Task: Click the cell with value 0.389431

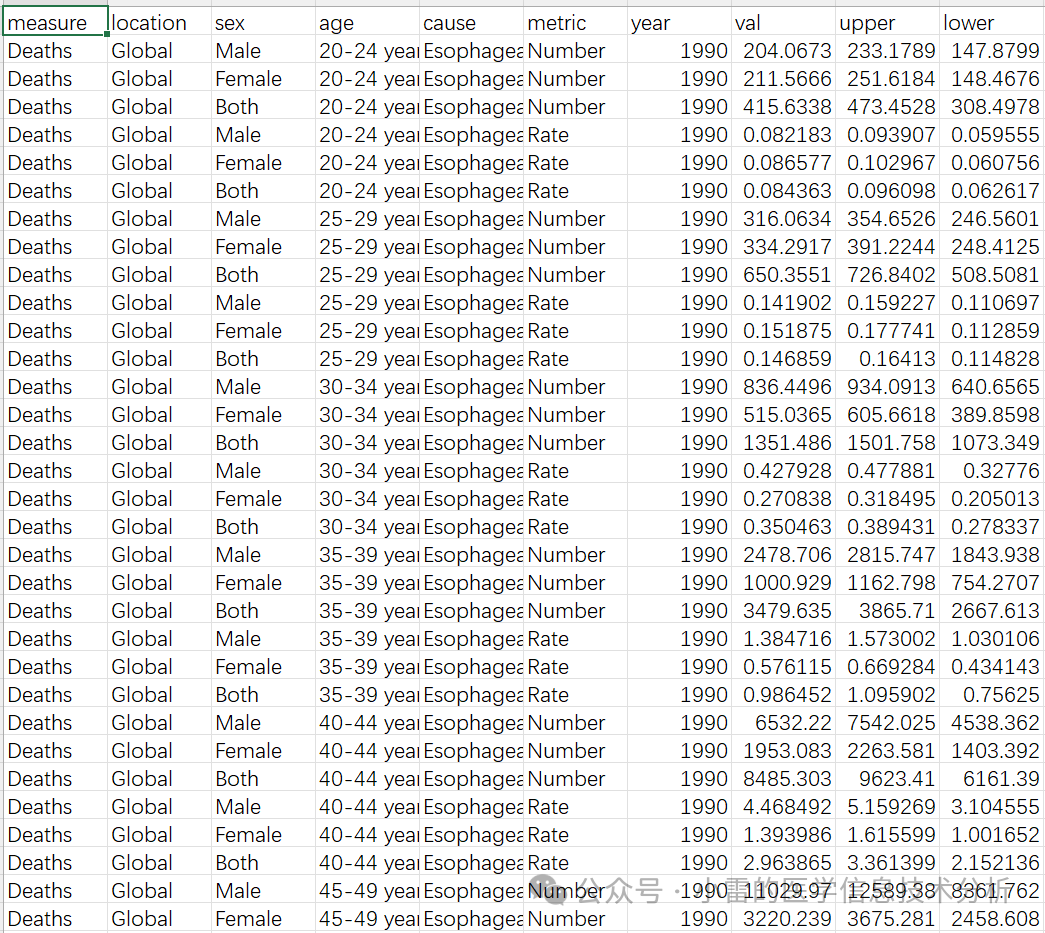Action: click(887, 526)
